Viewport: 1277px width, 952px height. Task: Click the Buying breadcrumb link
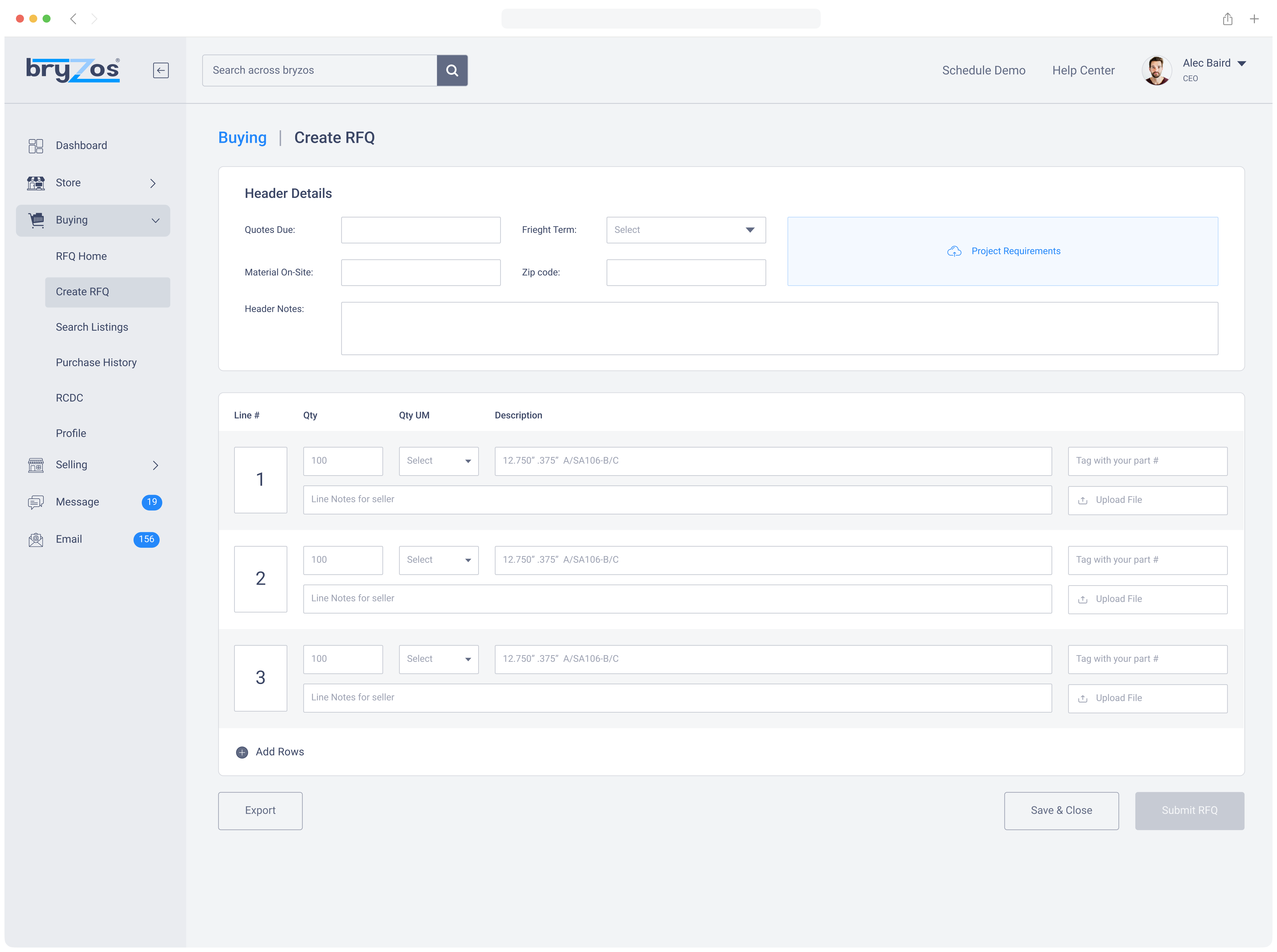(242, 138)
